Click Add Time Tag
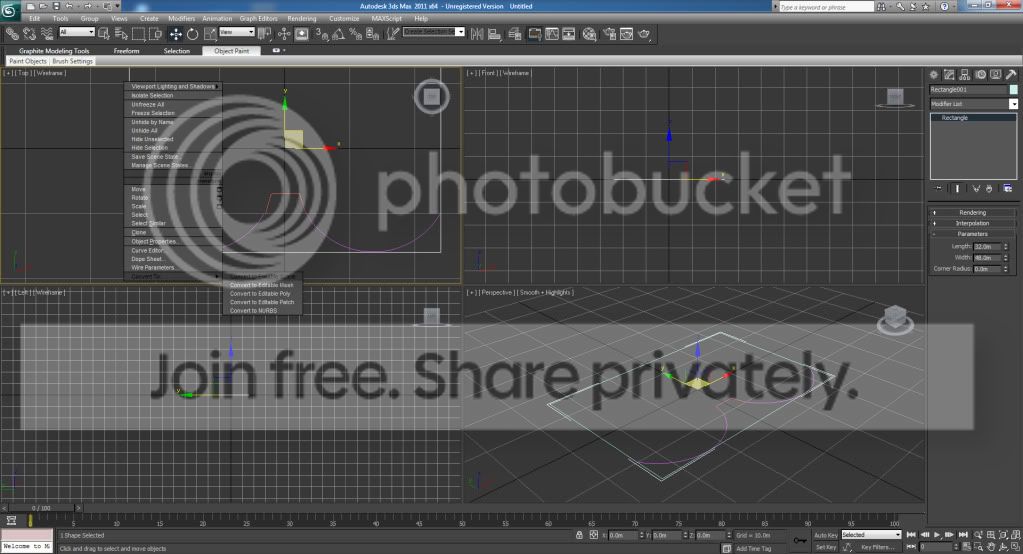This screenshot has width=1023, height=554. [x=754, y=549]
